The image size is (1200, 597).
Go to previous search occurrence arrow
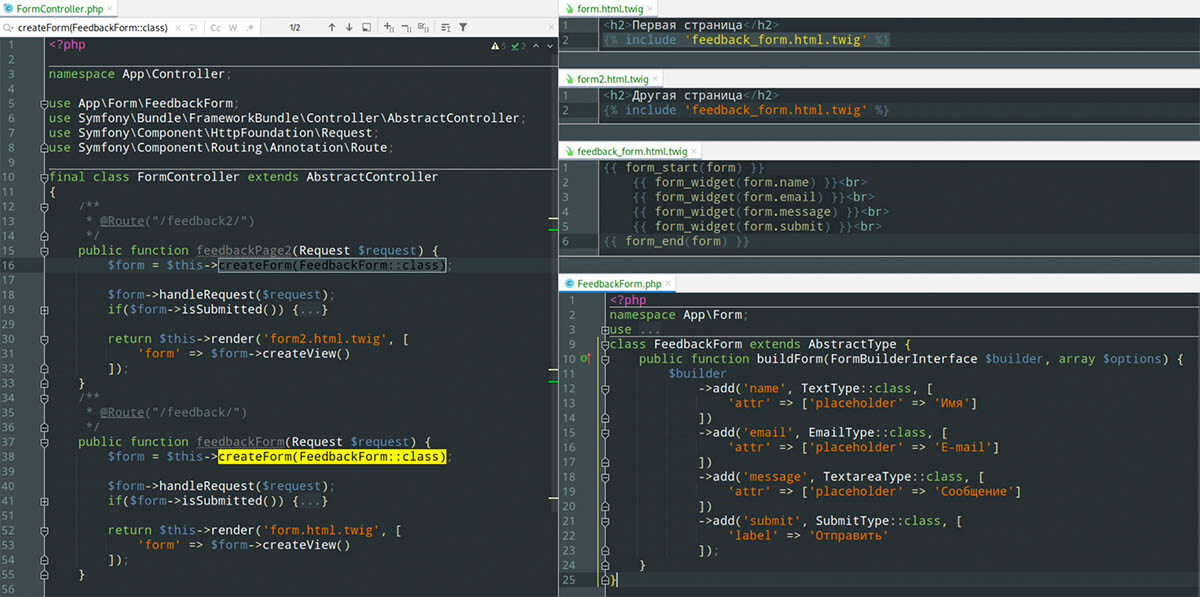(331, 27)
